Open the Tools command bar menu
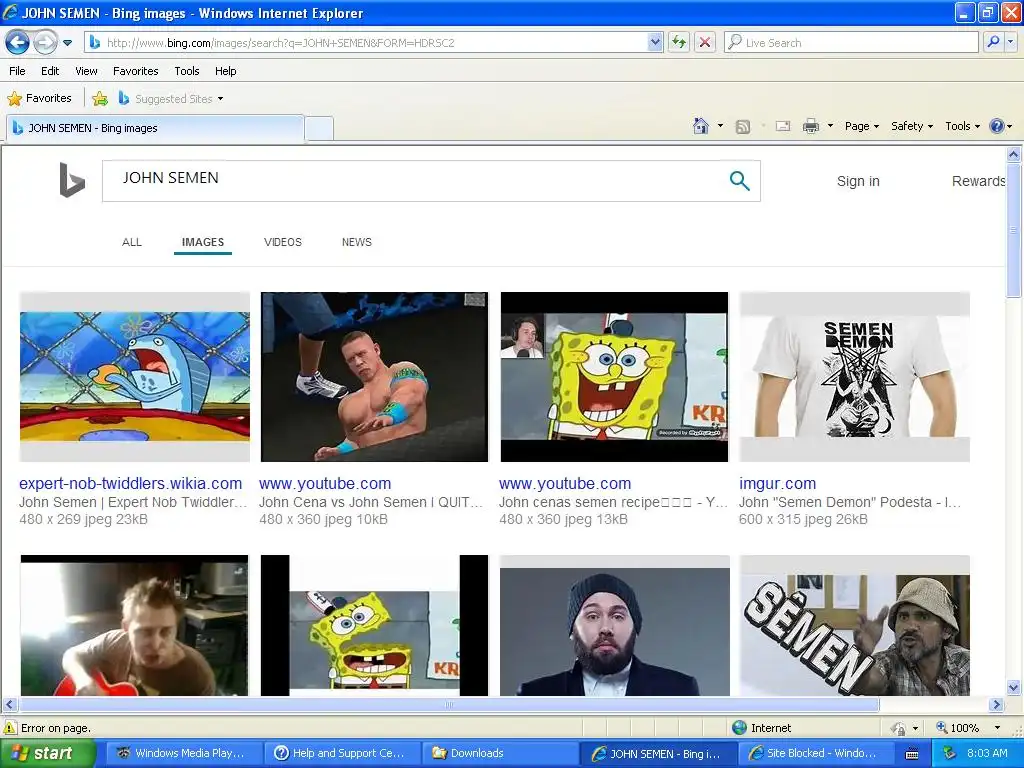The height and width of the screenshot is (768, 1024). (x=962, y=126)
